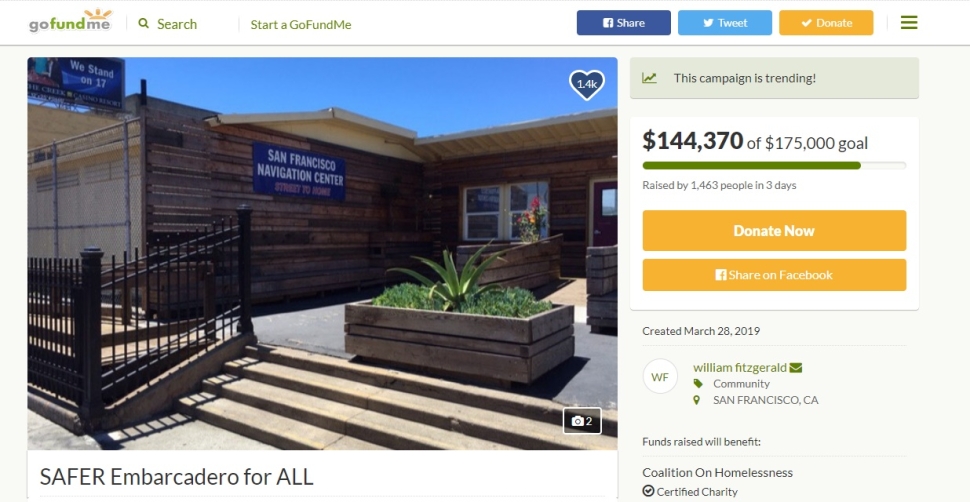Click the Certified Charity checkmark badge

click(648, 491)
